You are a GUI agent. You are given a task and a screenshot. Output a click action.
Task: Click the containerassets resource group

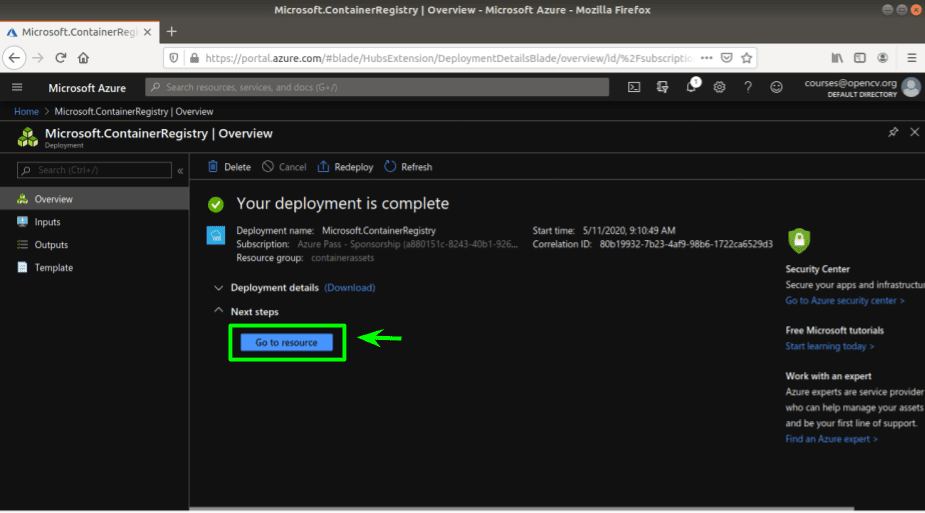click(x=343, y=258)
